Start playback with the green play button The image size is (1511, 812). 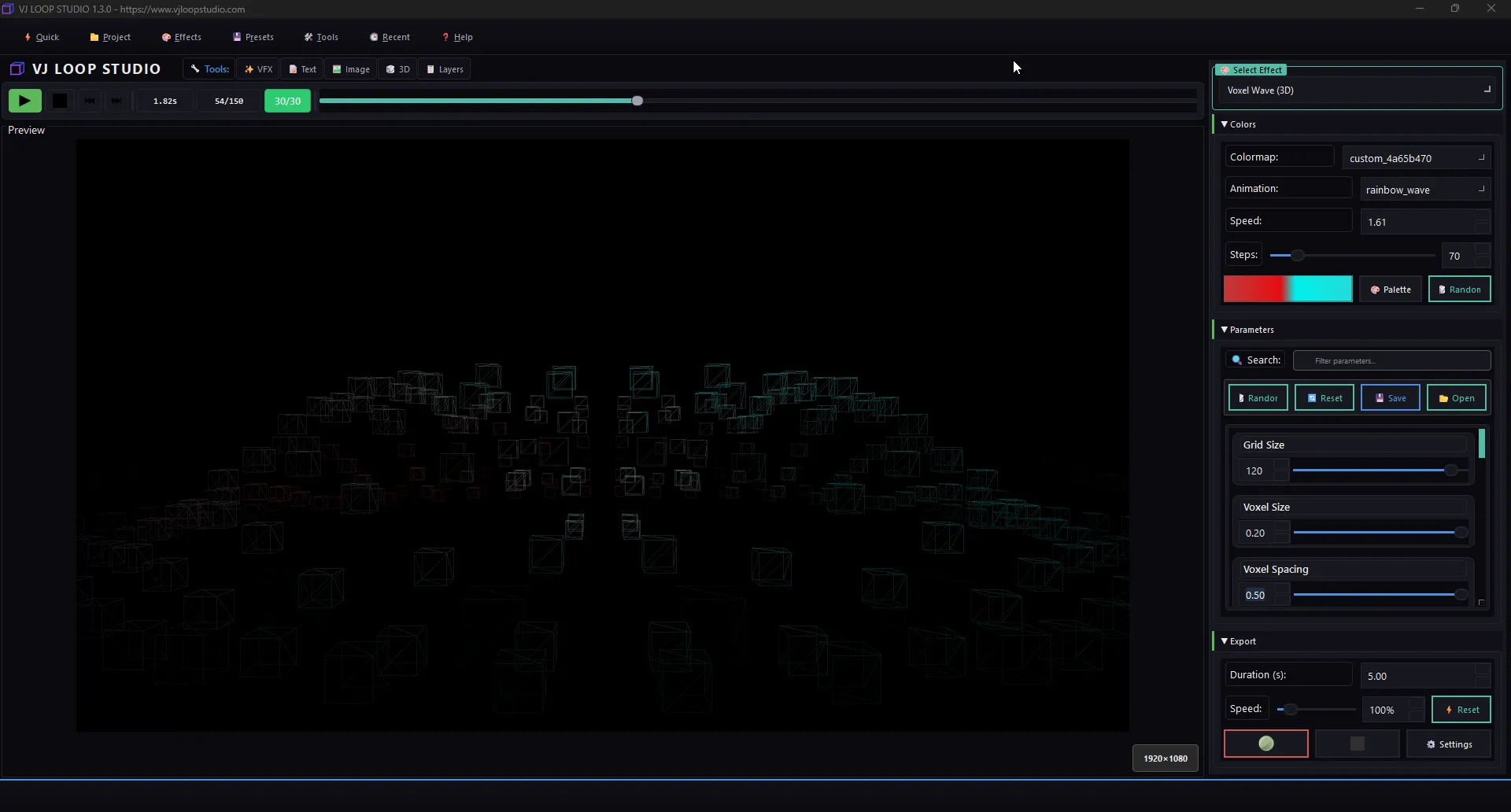tap(24, 101)
